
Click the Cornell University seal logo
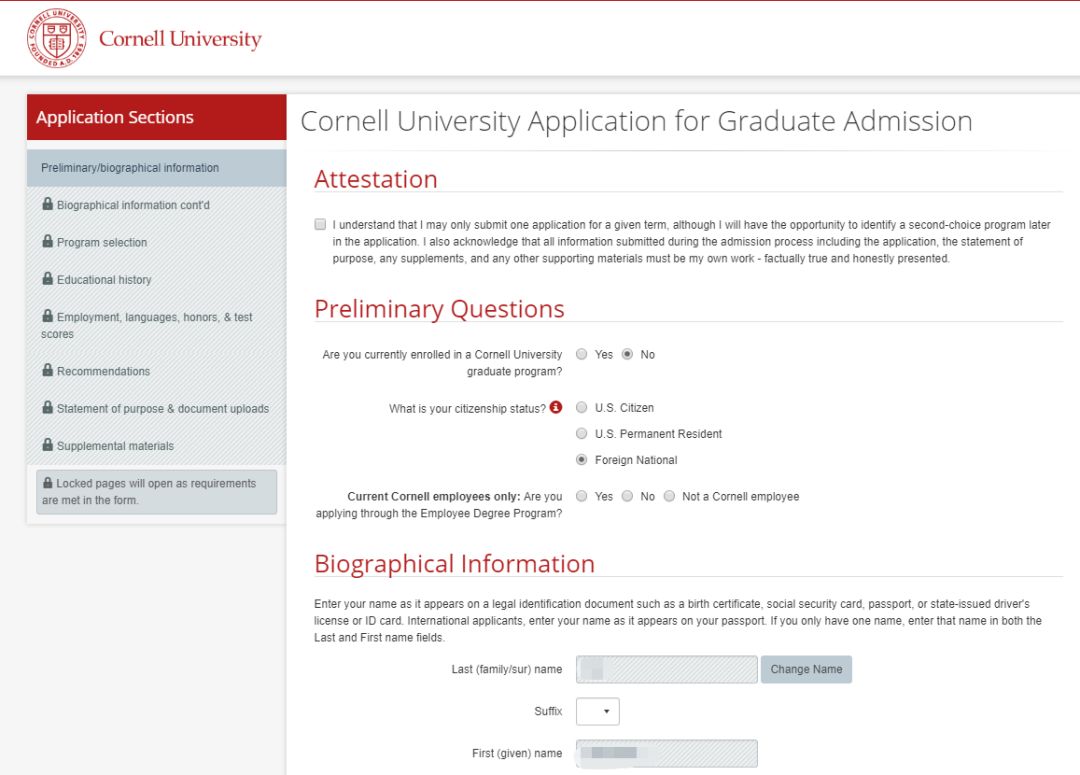[x=56, y=38]
